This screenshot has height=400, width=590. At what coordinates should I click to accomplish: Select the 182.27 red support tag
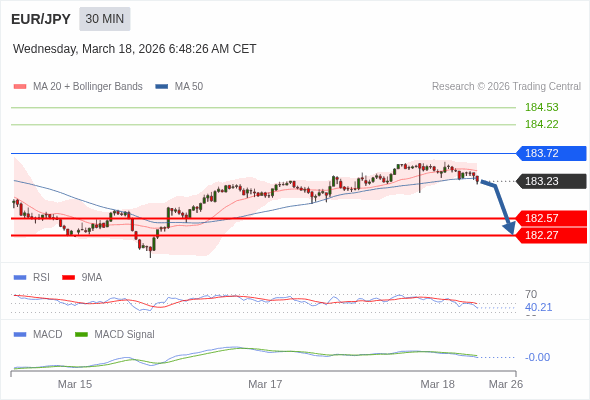point(552,236)
